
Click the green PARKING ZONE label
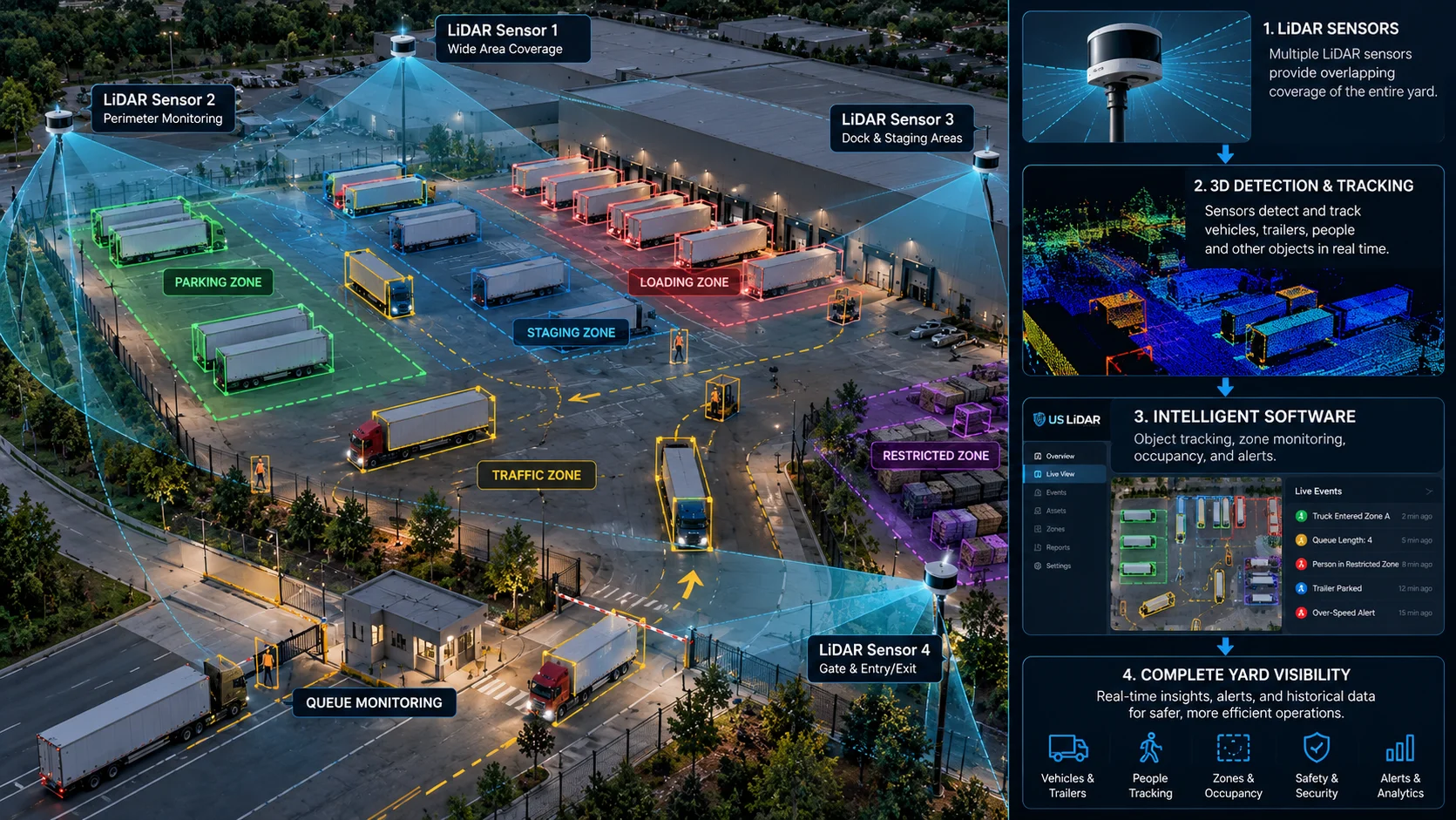pos(218,282)
